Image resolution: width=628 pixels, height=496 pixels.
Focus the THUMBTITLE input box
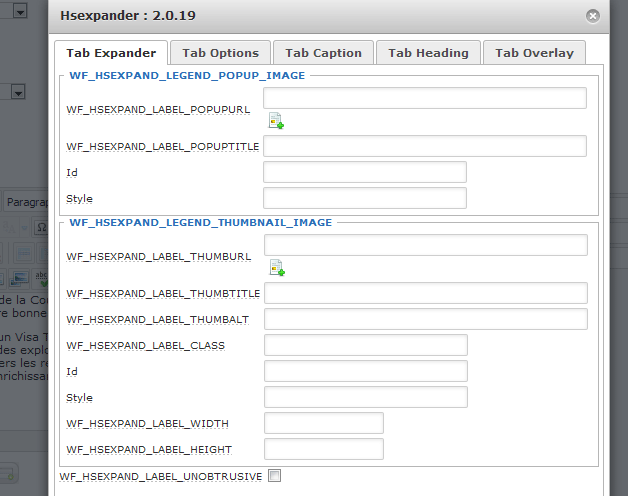[425, 293]
